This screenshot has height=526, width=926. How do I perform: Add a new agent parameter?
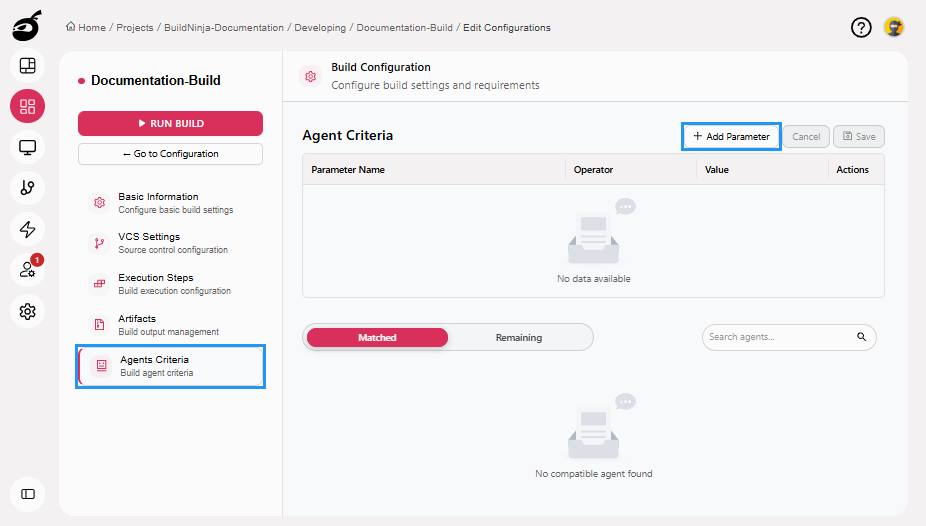(731, 136)
